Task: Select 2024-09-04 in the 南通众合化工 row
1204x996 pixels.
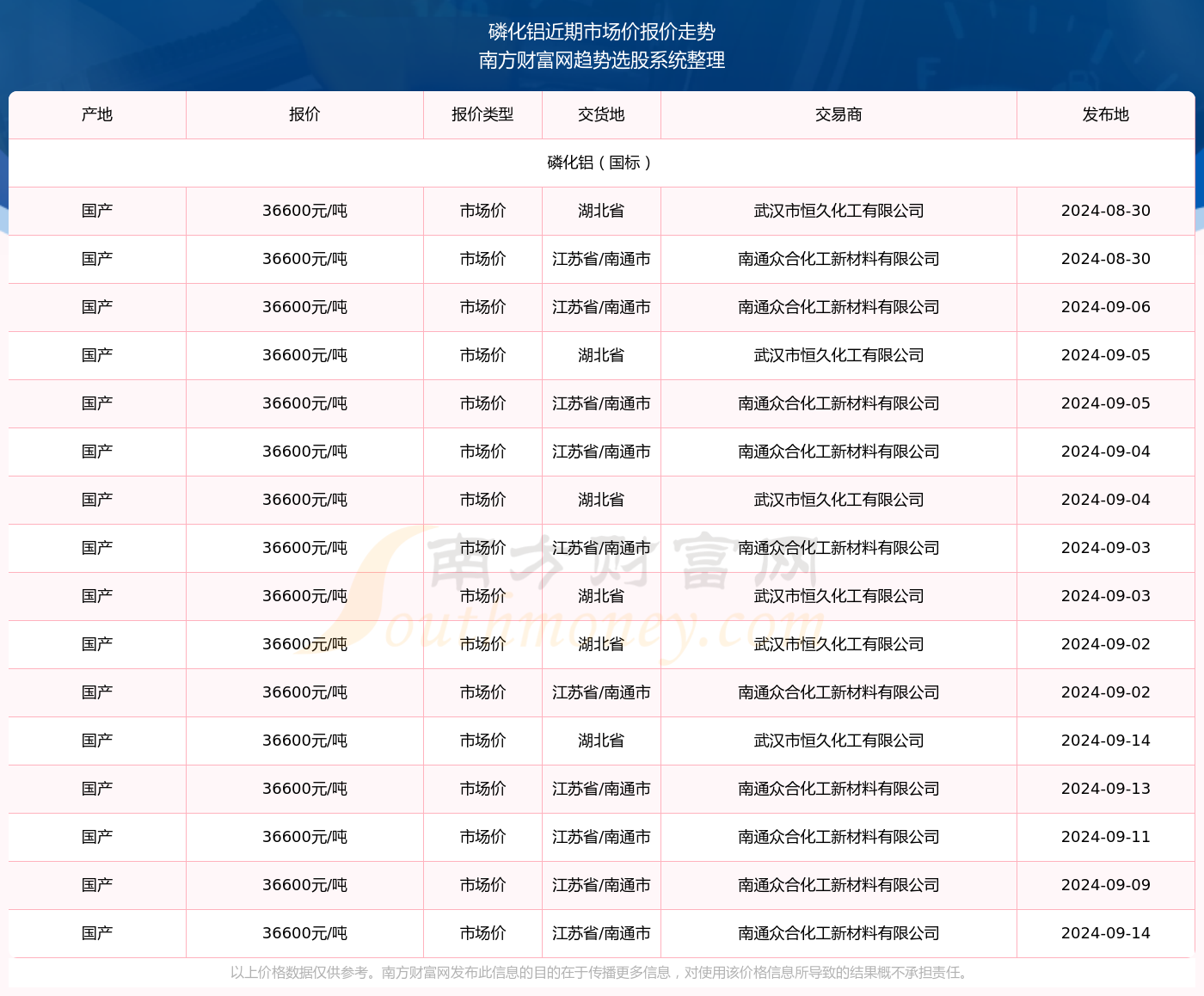Action: 1105,452
